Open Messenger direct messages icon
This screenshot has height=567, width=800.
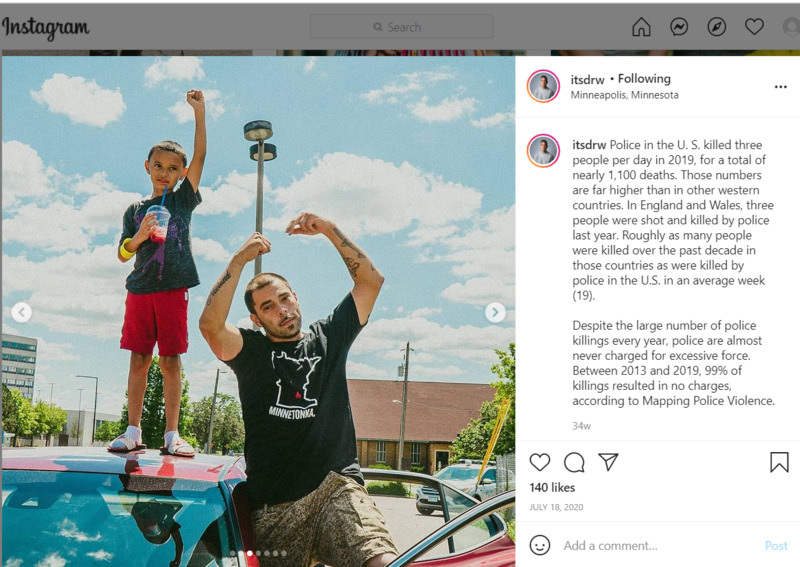click(x=679, y=27)
